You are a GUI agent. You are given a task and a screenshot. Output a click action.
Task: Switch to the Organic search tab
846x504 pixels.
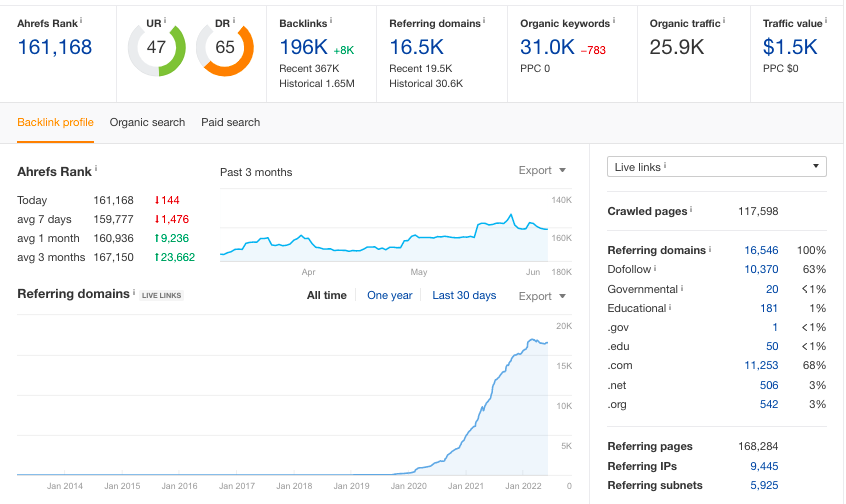tap(147, 122)
